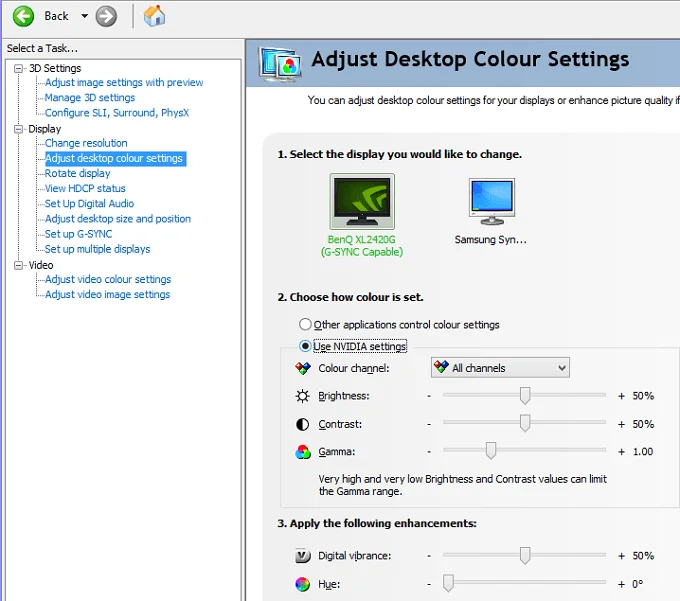Open the Back button history dropdown arrow
Viewport: 680px width, 601px height.
pos(84,16)
